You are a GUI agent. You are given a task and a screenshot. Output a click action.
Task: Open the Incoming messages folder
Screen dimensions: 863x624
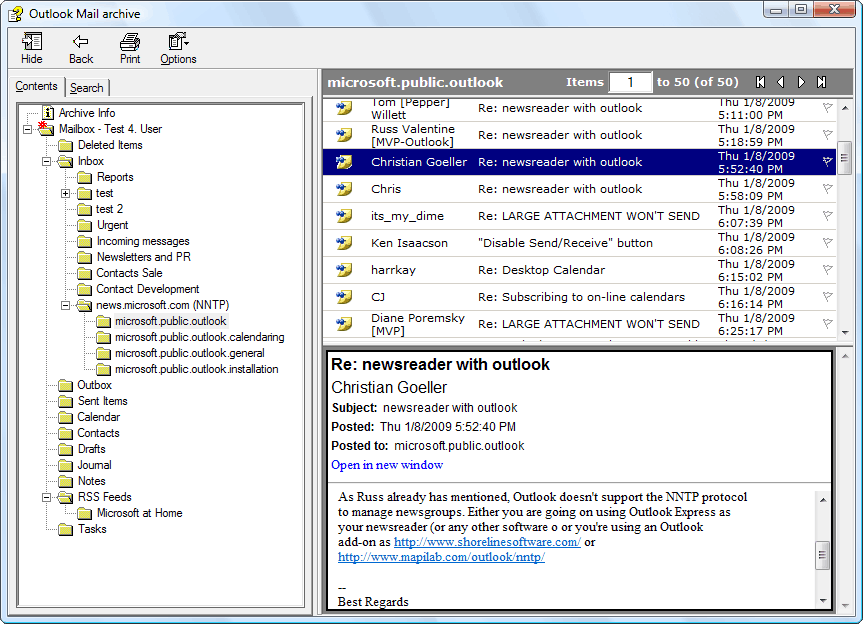[x=143, y=241]
